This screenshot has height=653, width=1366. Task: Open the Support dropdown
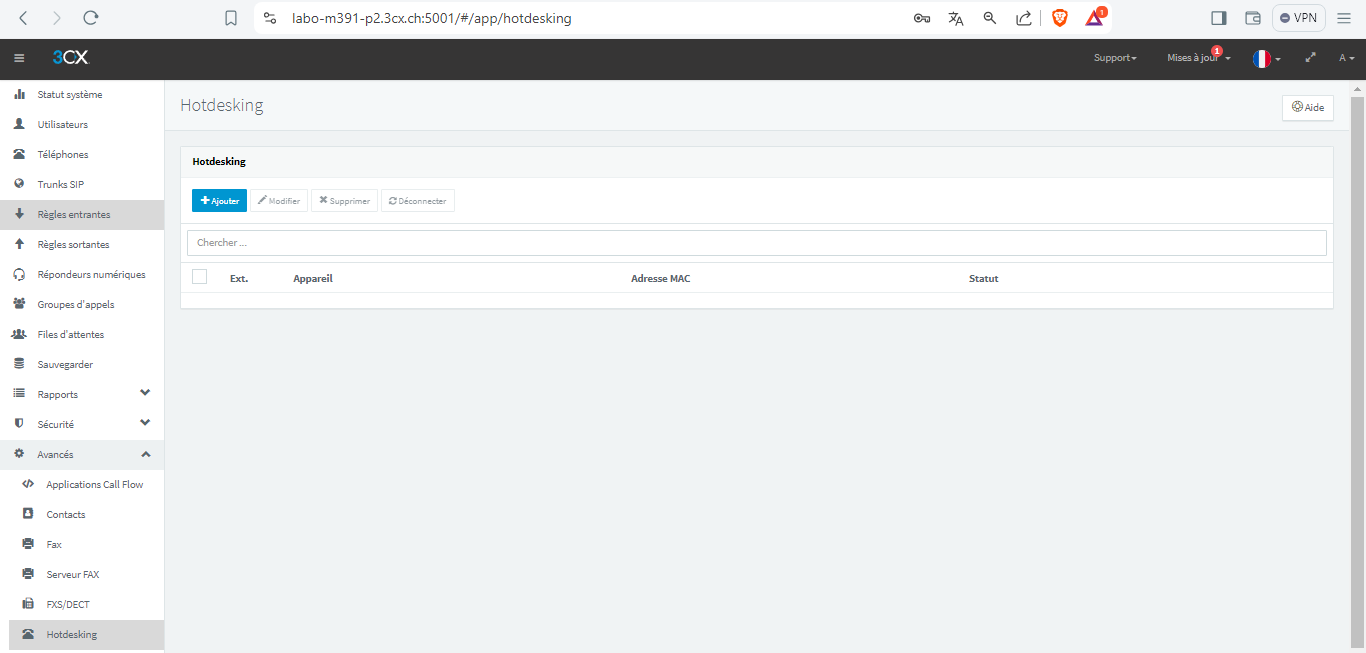point(1115,58)
